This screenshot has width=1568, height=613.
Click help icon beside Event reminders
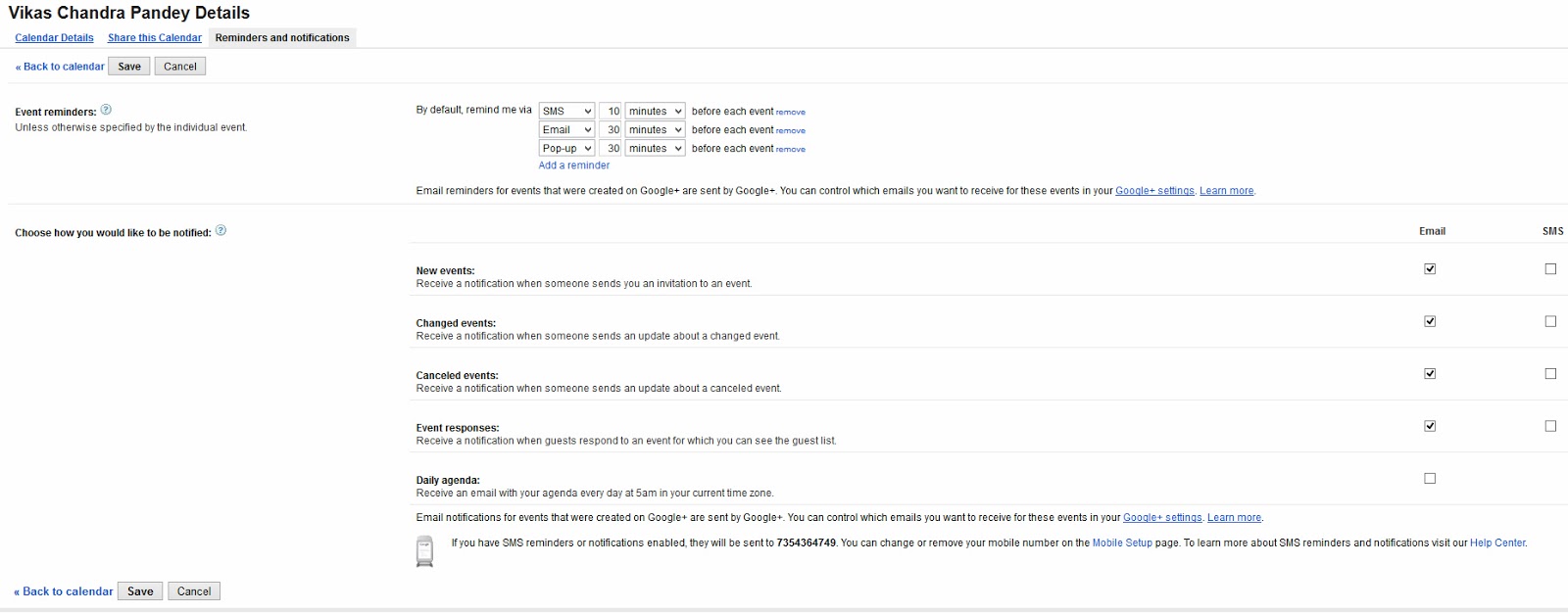coord(106,110)
